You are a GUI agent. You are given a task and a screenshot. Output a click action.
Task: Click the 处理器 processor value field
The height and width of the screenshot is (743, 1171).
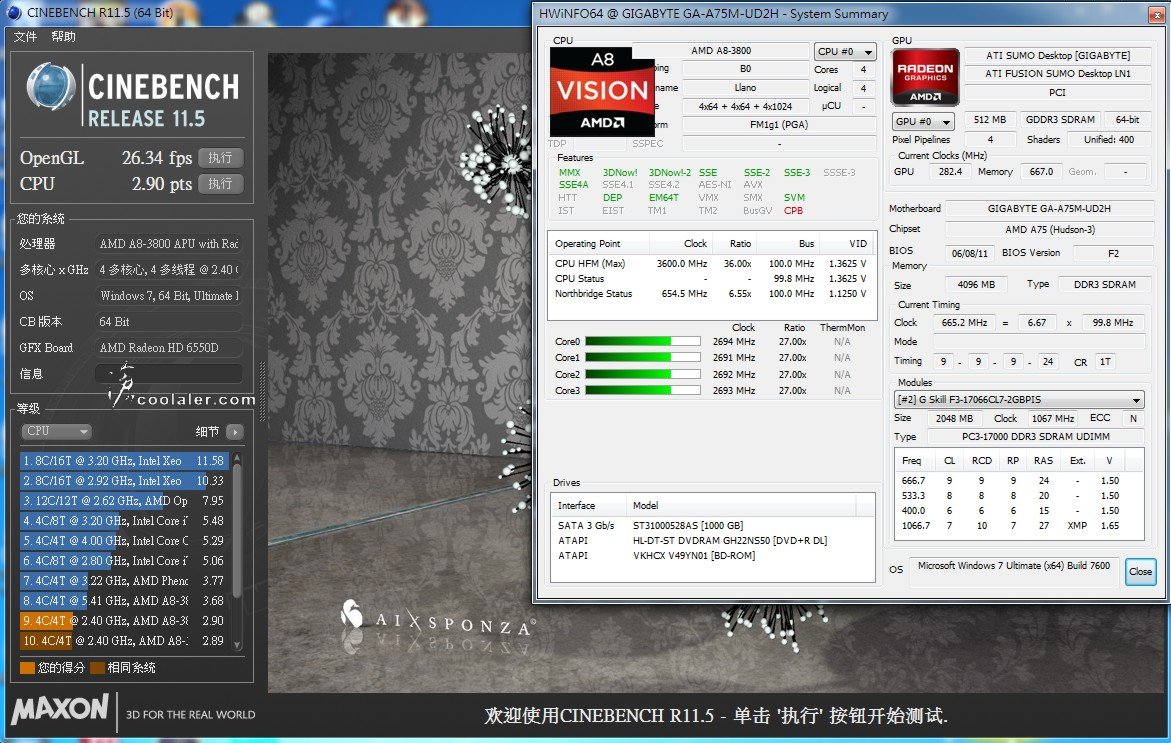point(169,243)
